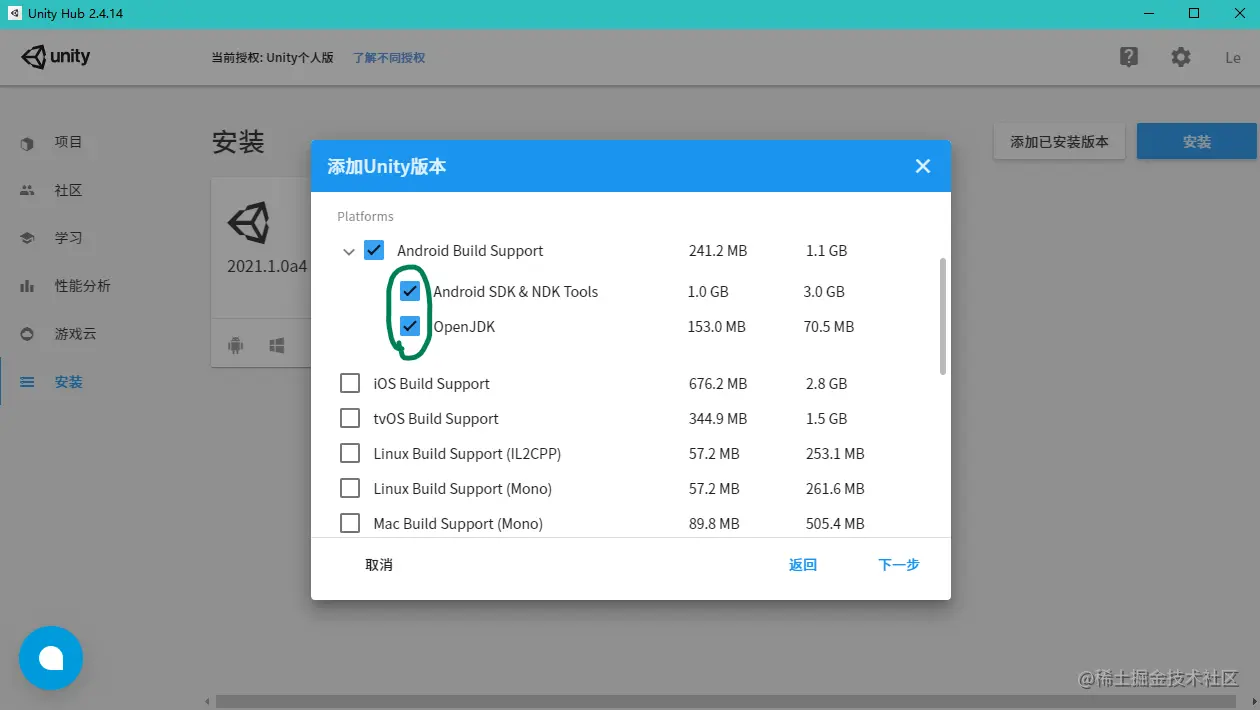The width and height of the screenshot is (1260, 710).
Task: Click the 70.5 MB OpenJDK install size
Action: [x=830, y=327]
